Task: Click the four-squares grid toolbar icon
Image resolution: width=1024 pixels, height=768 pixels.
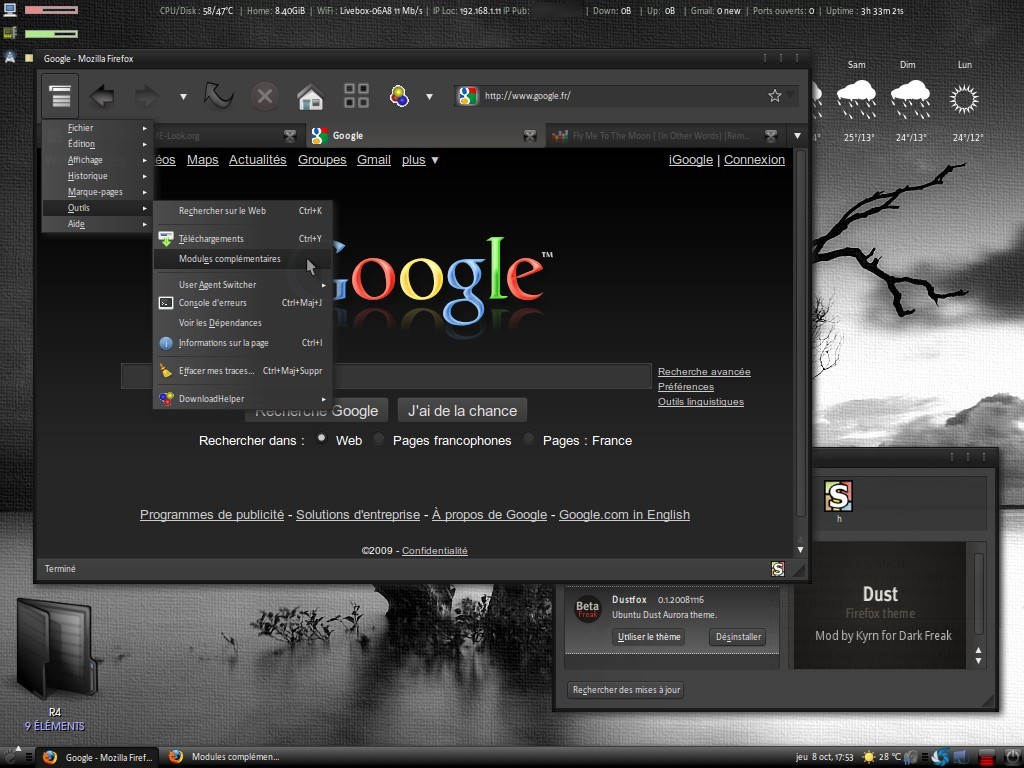Action: coord(356,95)
